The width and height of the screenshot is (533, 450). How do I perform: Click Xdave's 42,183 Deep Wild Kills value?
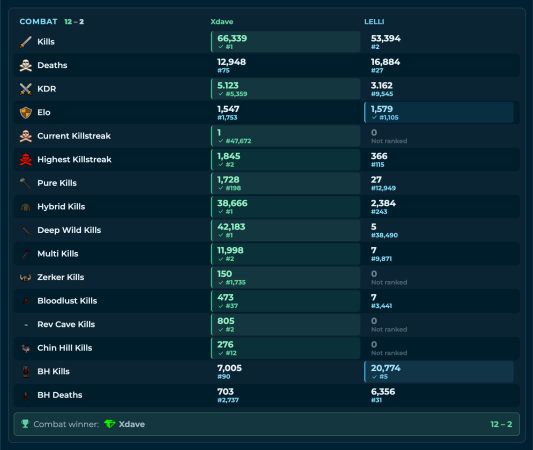(231, 227)
